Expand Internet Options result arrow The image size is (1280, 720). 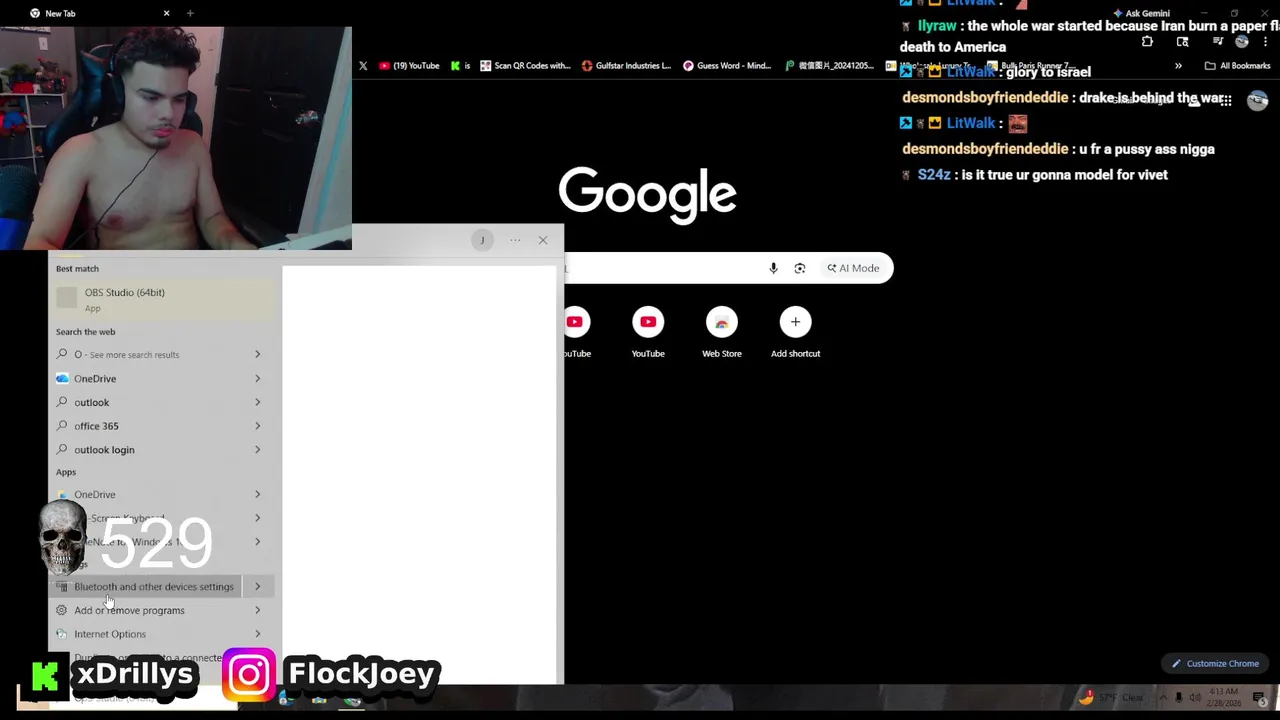[x=257, y=634]
